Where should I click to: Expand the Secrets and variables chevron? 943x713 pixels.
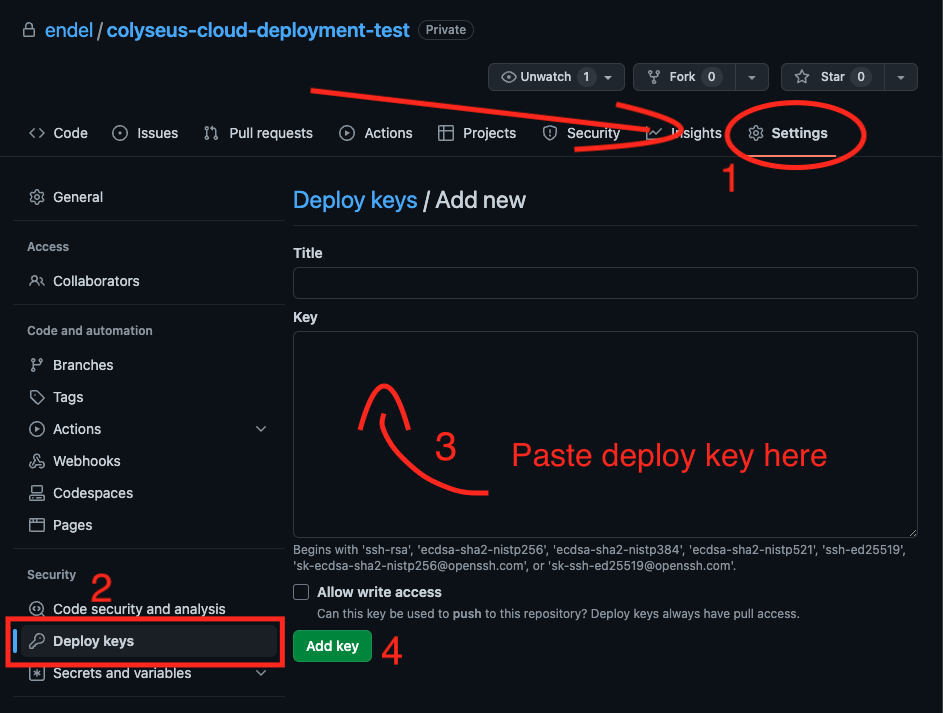point(261,673)
